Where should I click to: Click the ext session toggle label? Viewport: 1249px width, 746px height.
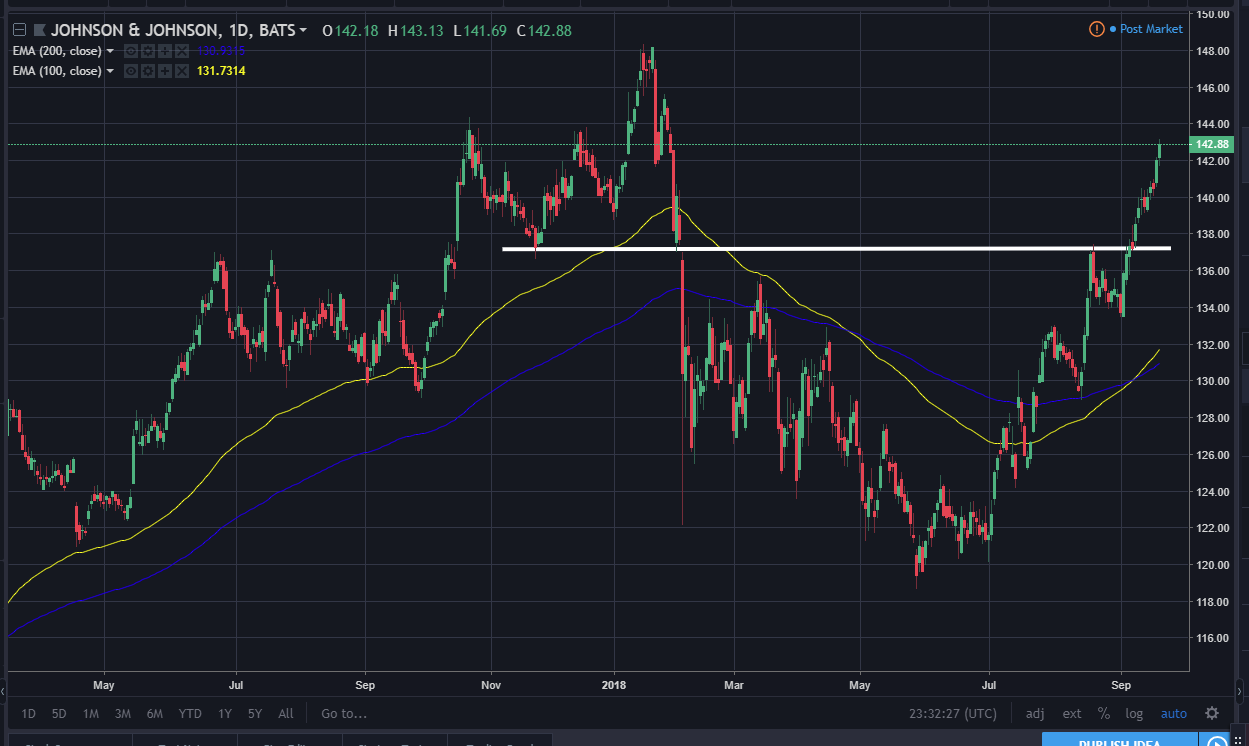[1071, 713]
